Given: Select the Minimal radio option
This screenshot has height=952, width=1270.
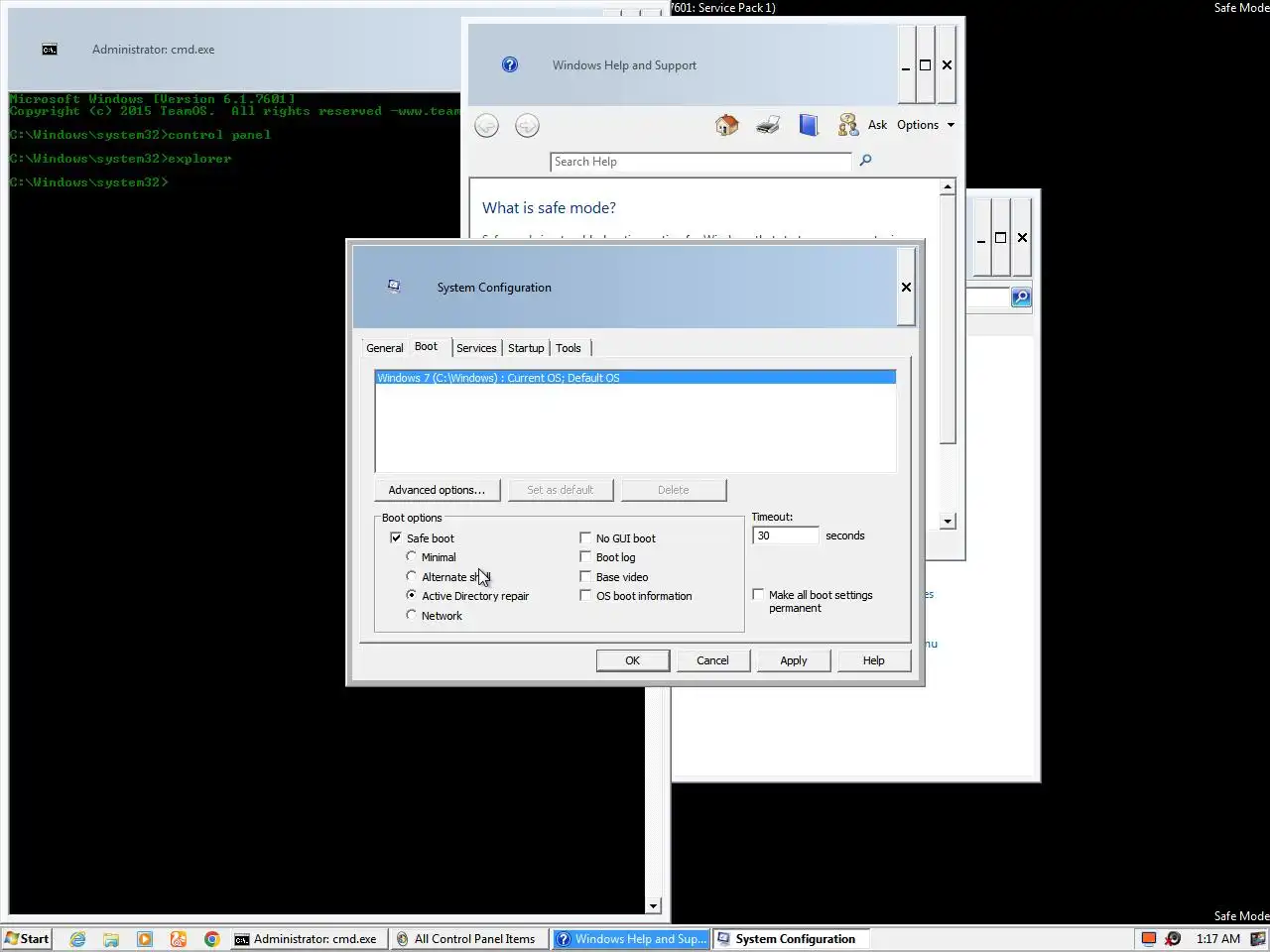Looking at the screenshot, I should click(x=411, y=556).
